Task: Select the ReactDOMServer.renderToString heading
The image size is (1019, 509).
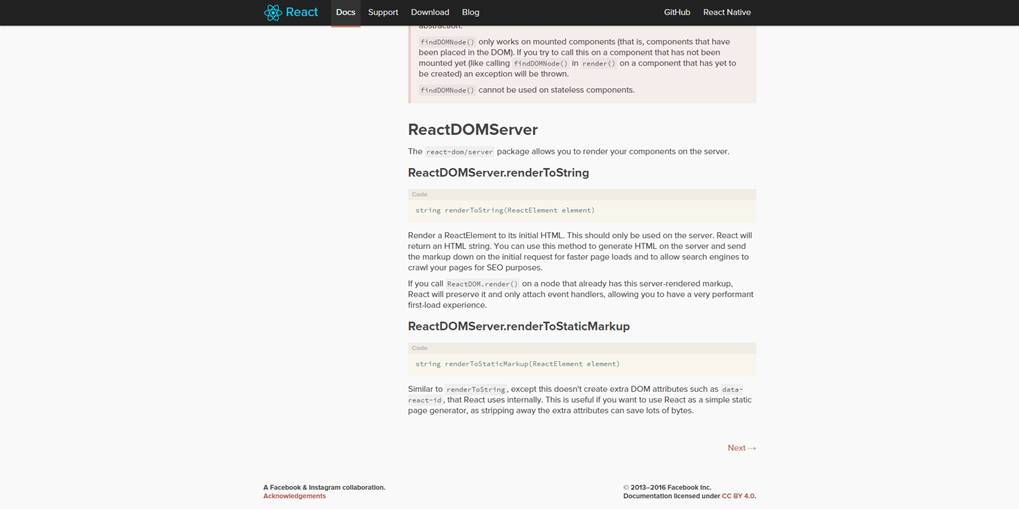Action: (x=498, y=173)
